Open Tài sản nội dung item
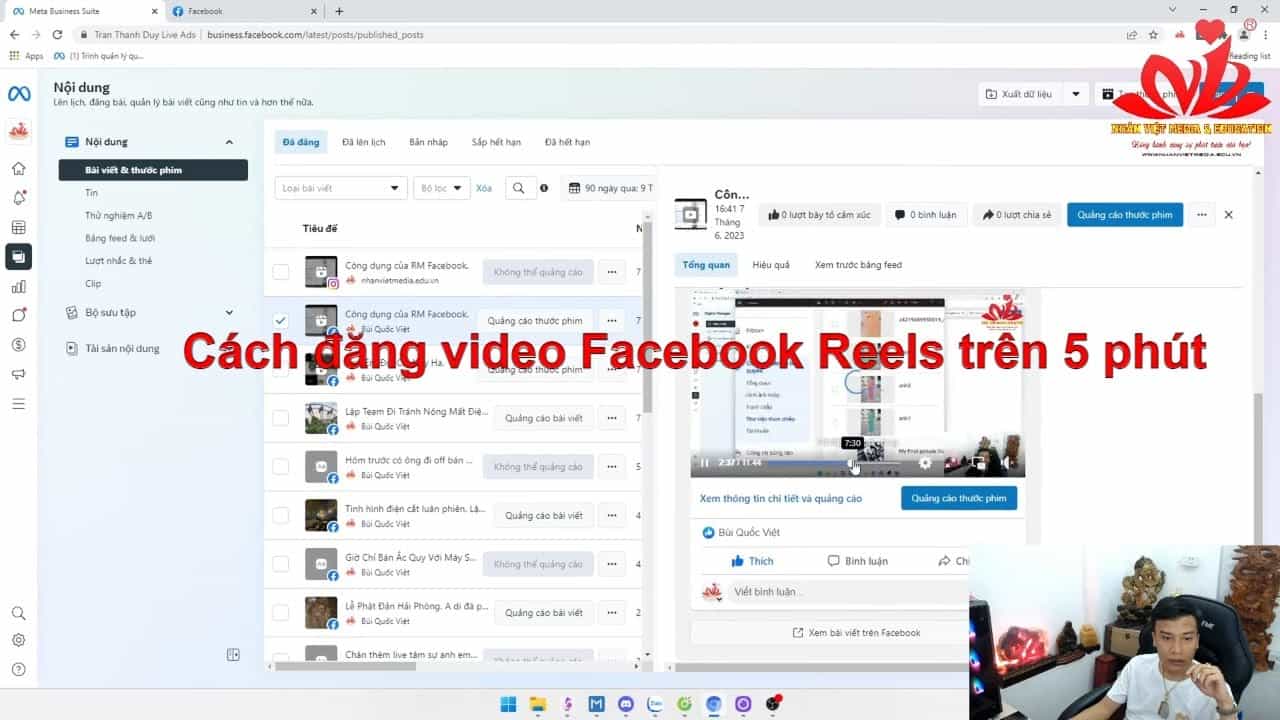Viewport: 1280px width, 720px height. pyautogui.click(x=122, y=348)
